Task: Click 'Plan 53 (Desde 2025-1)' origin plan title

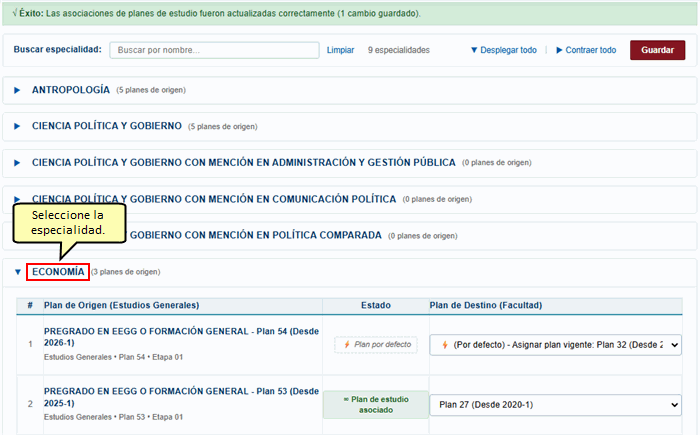Action: (x=181, y=397)
